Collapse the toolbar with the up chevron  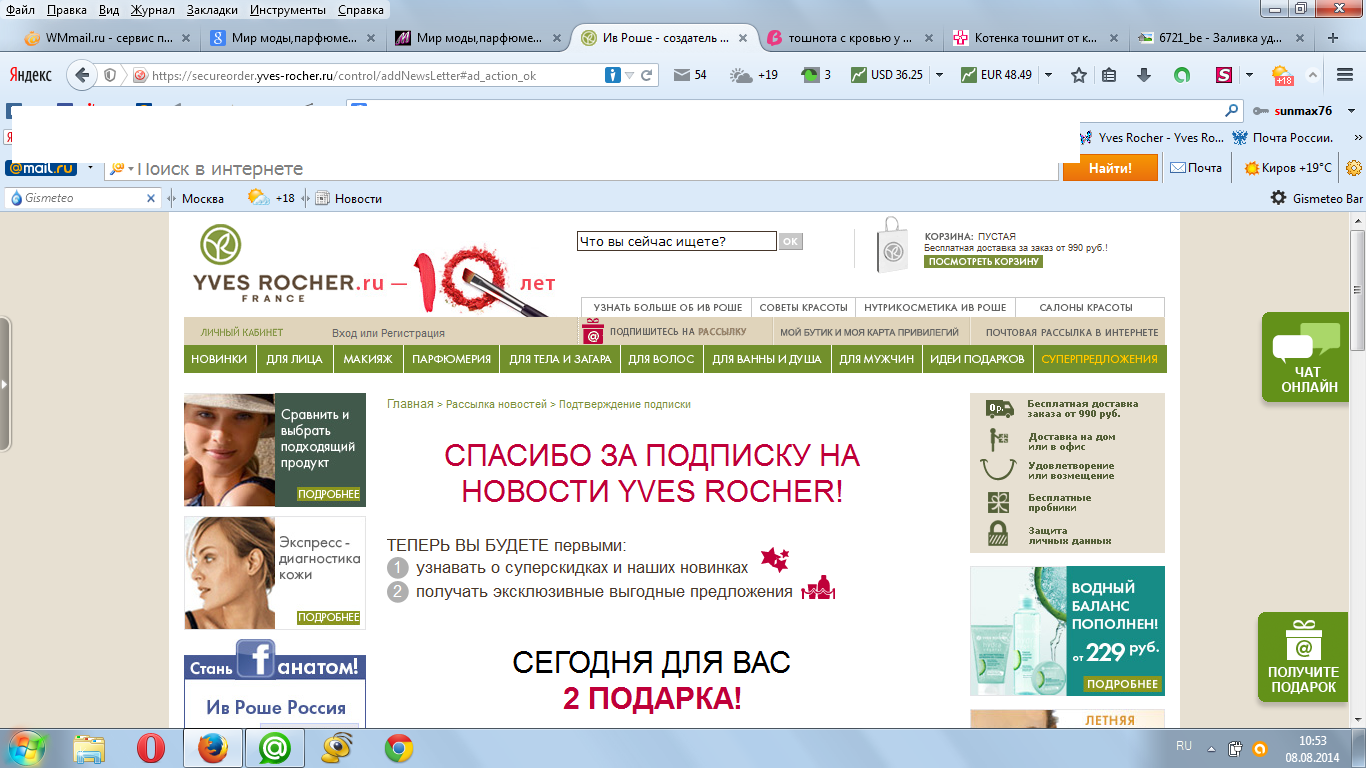(x=1312, y=75)
